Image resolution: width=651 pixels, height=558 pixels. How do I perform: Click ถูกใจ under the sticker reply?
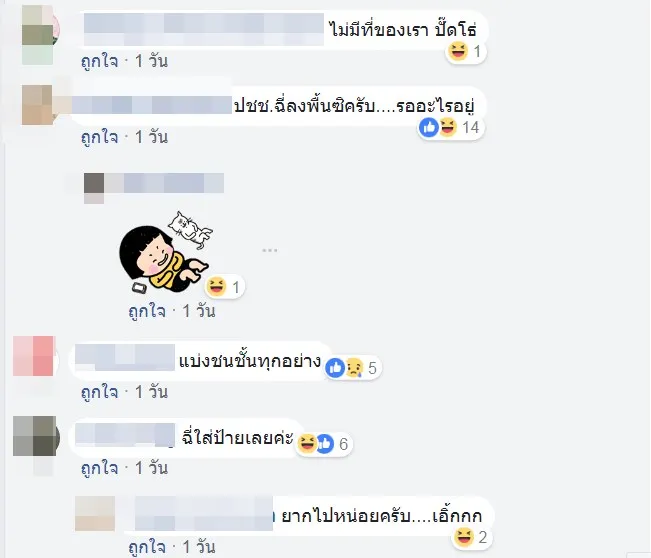tap(147, 311)
